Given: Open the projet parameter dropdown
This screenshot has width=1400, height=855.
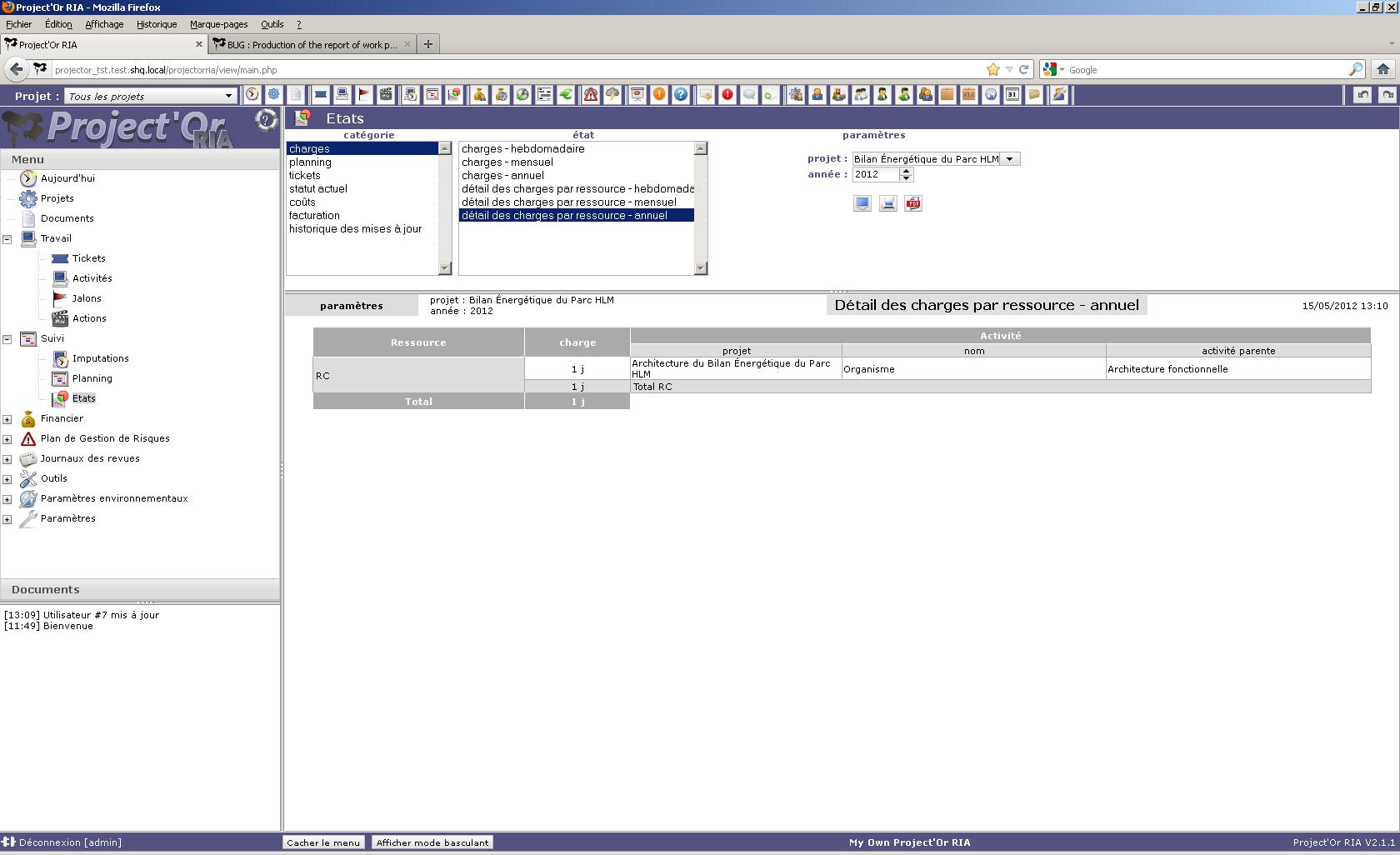Looking at the screenshot, I should tap(1010, 159).
